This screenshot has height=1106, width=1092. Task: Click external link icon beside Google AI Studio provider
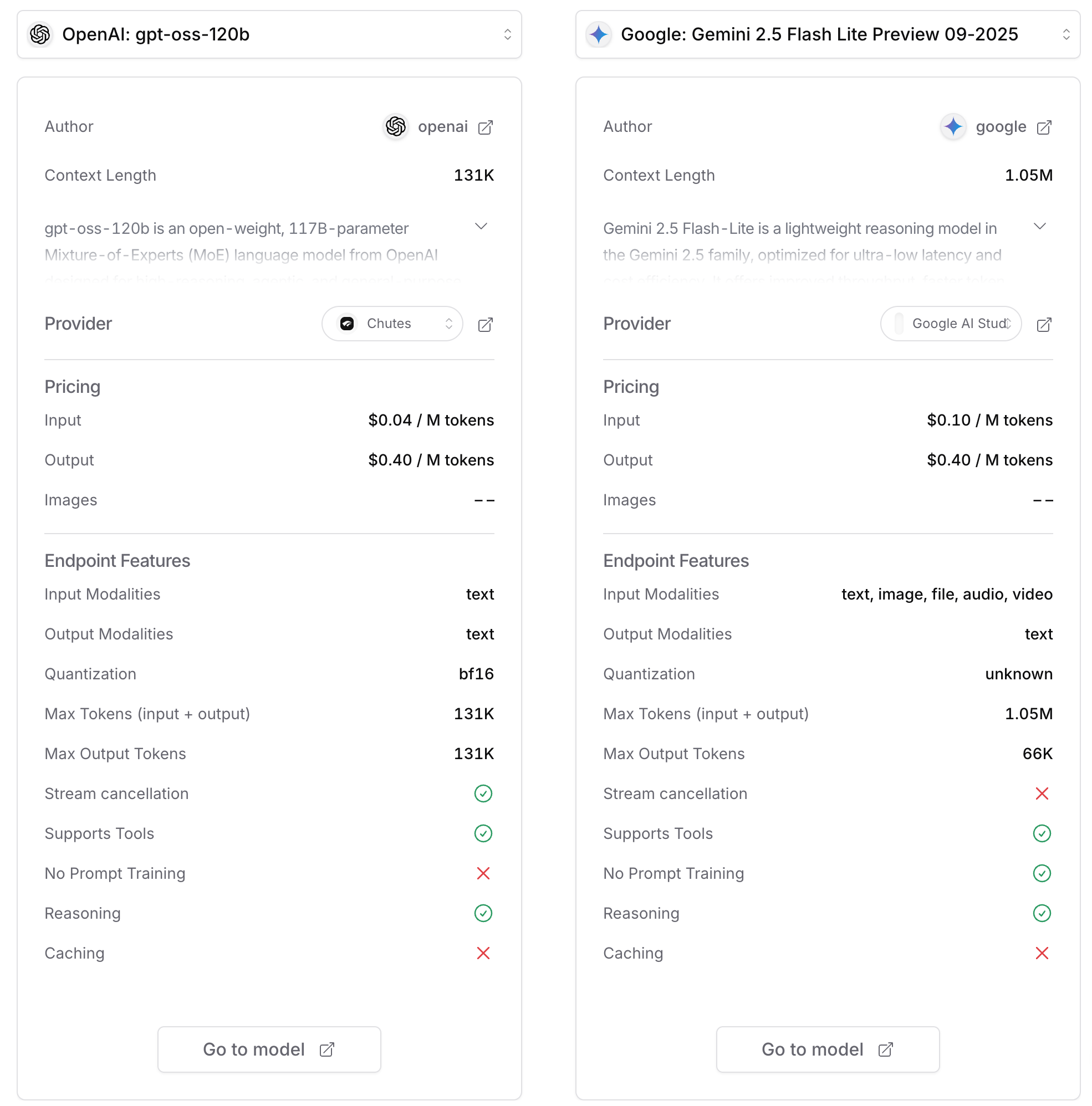[1043, 325]
